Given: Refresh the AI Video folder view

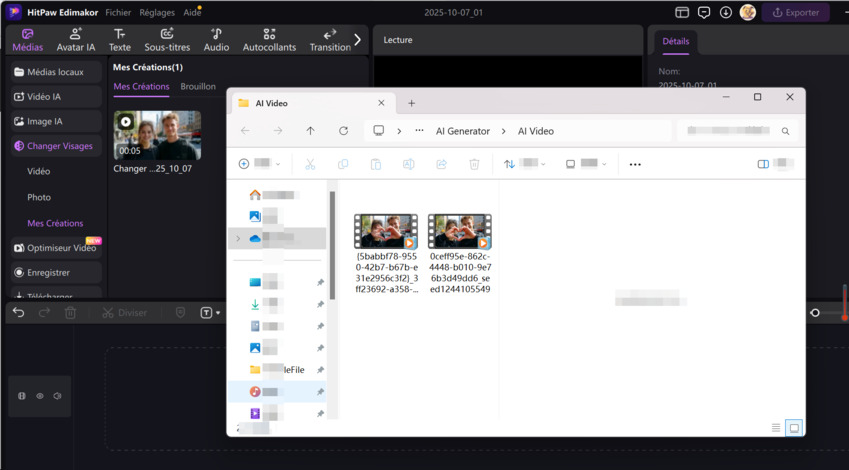Looking at the screenshot, I should click(343, 131).
